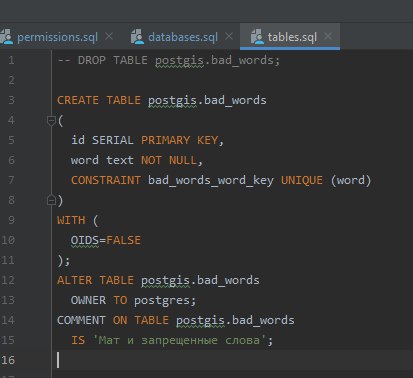Click line number 16 in gutter
The width and height of the screenshot is (413, 378).
8,360
